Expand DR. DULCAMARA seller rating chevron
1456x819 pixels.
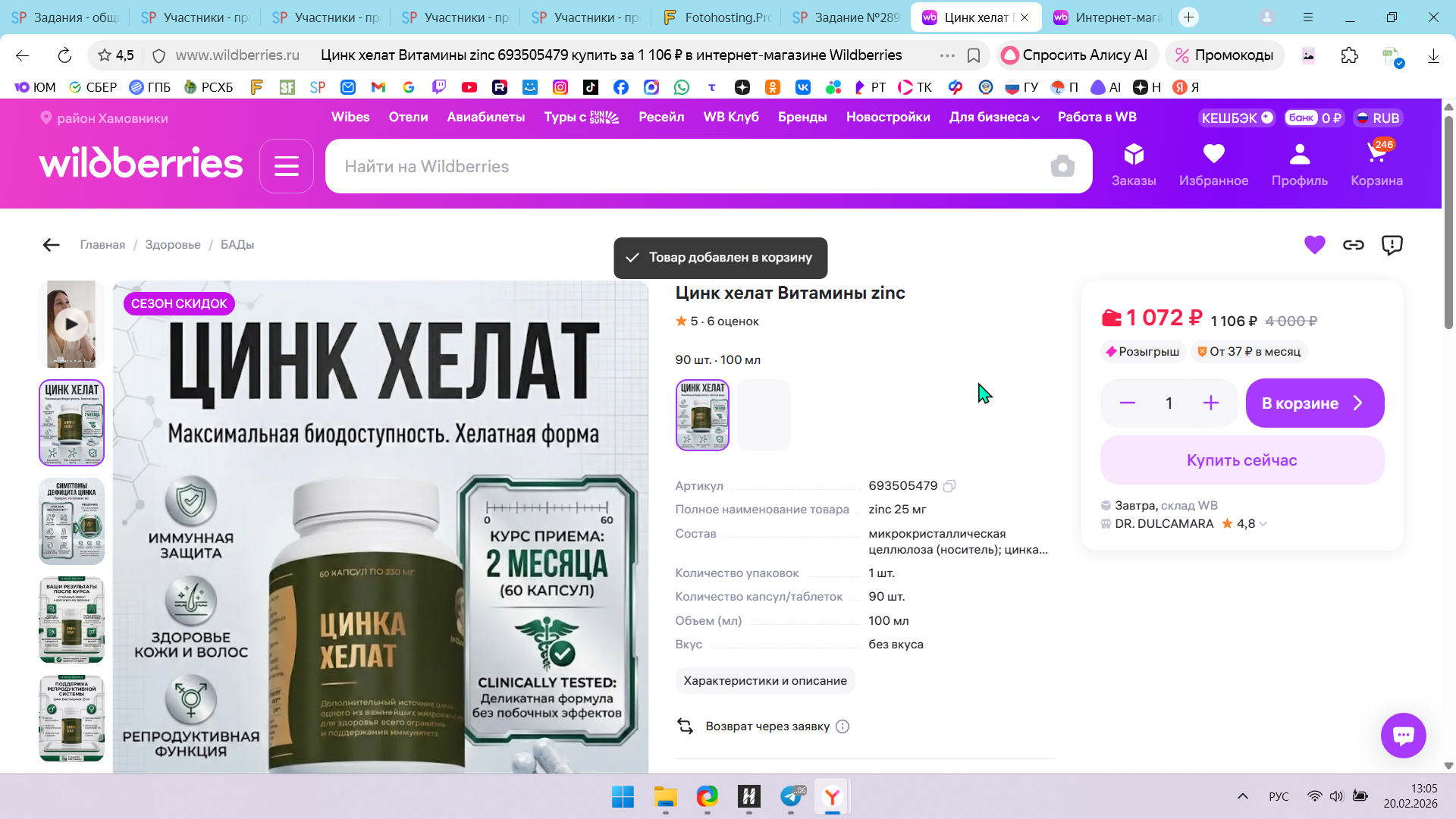[1263, 524]
